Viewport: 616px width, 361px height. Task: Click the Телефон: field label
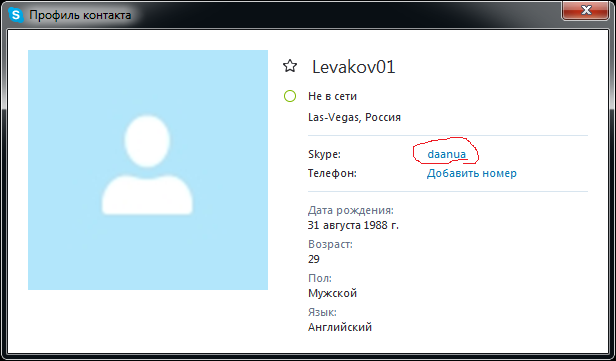[x=332, y=173]
